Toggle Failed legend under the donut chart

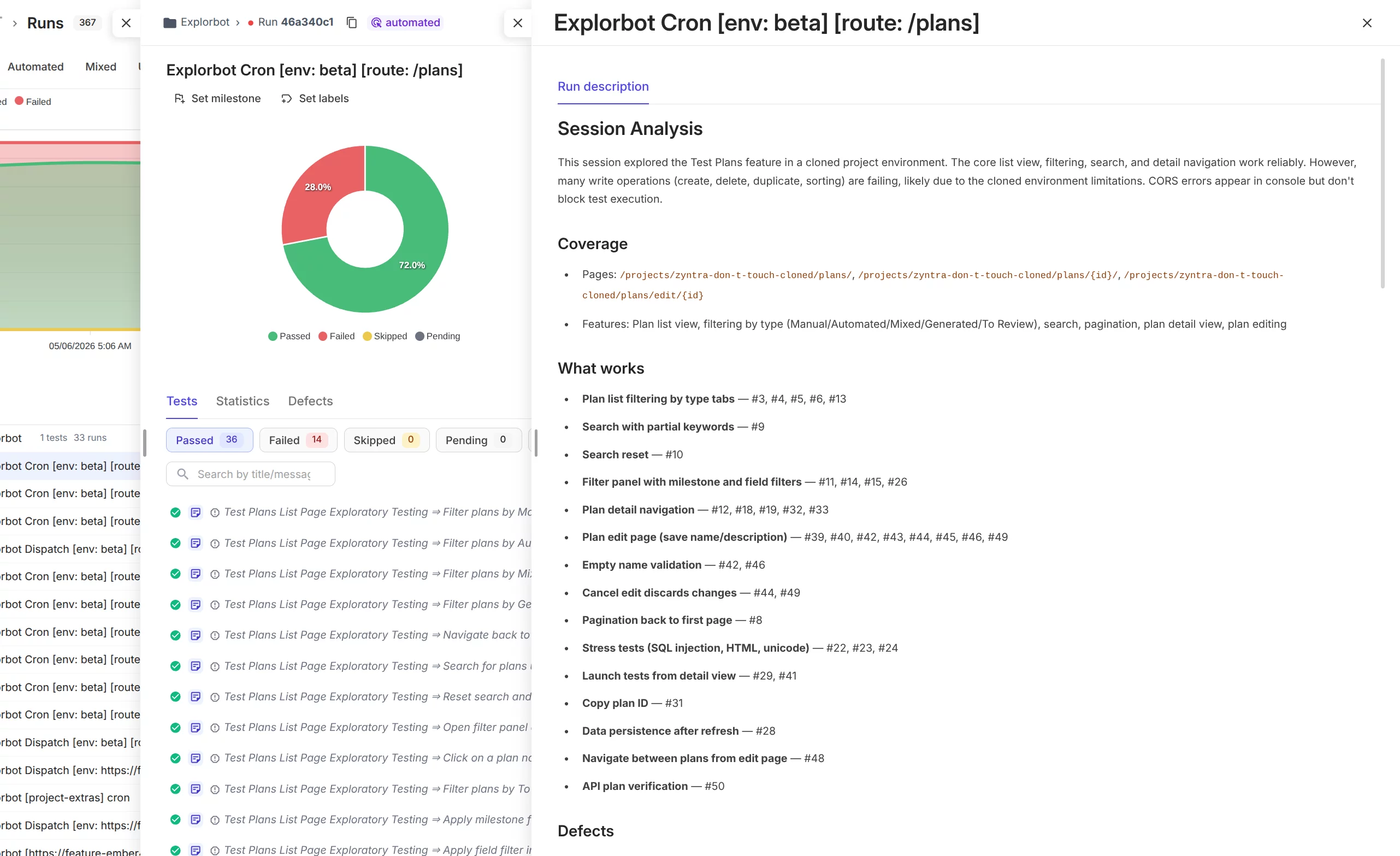pos(336,336)
